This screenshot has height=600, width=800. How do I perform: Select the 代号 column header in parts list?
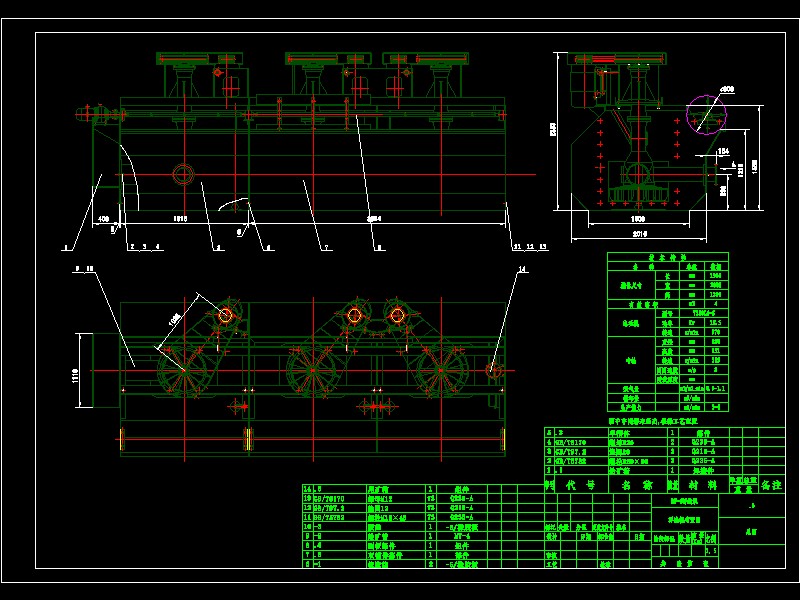(581, 484)
